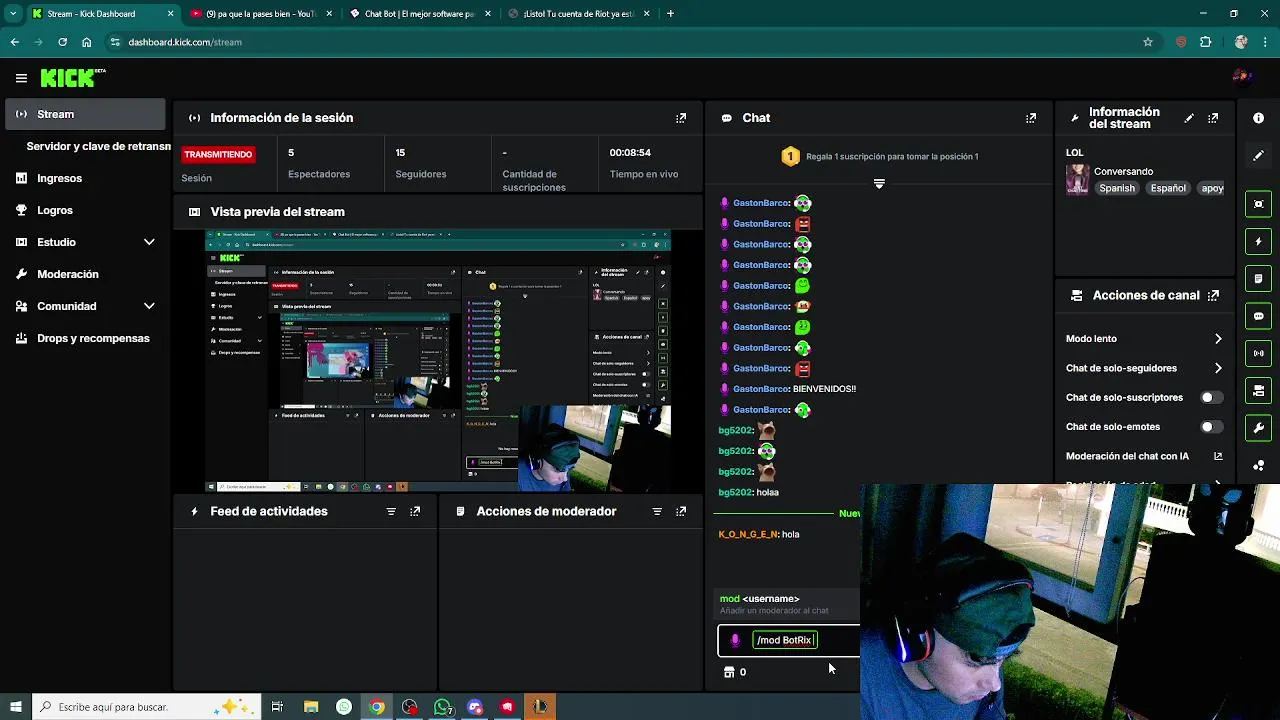
Task: Toggle stream info wrench widget icon
Action: tap(1258, 428)
